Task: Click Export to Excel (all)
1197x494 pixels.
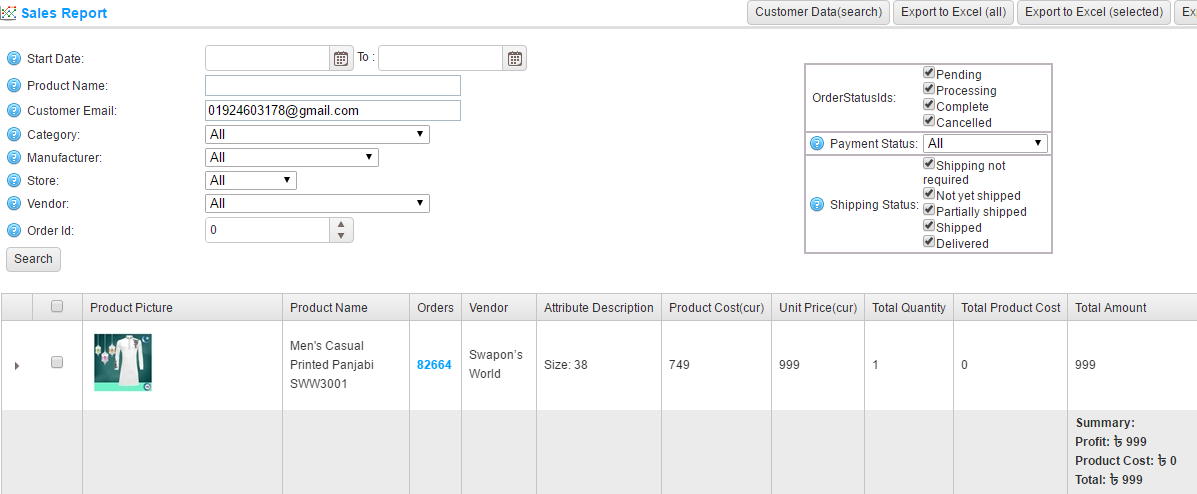Action: (953, 12)
